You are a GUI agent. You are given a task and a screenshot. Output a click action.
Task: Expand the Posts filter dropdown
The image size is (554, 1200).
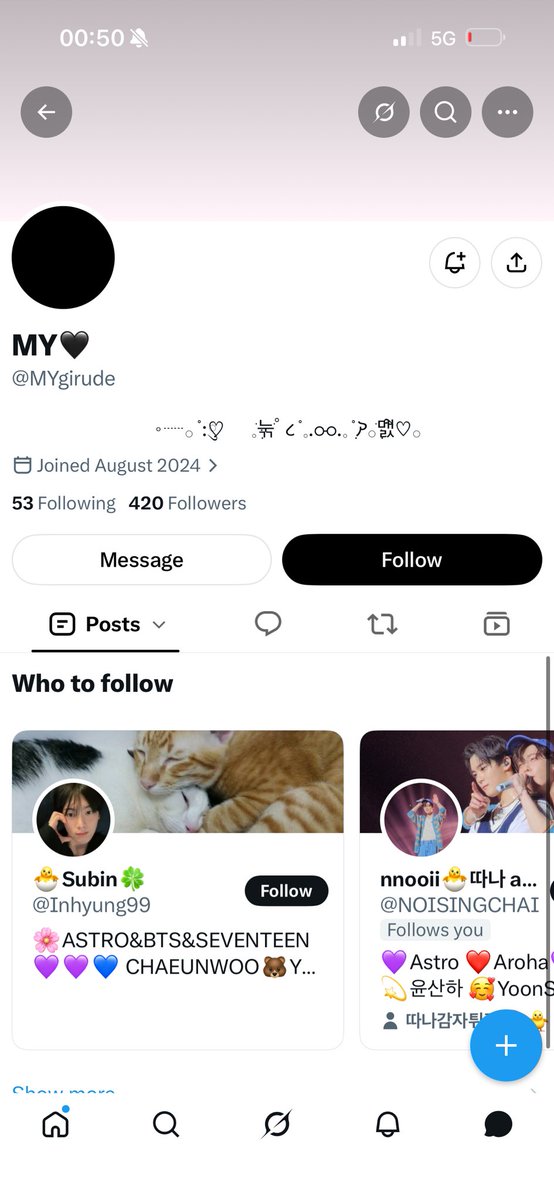click(x=158, y=625)
